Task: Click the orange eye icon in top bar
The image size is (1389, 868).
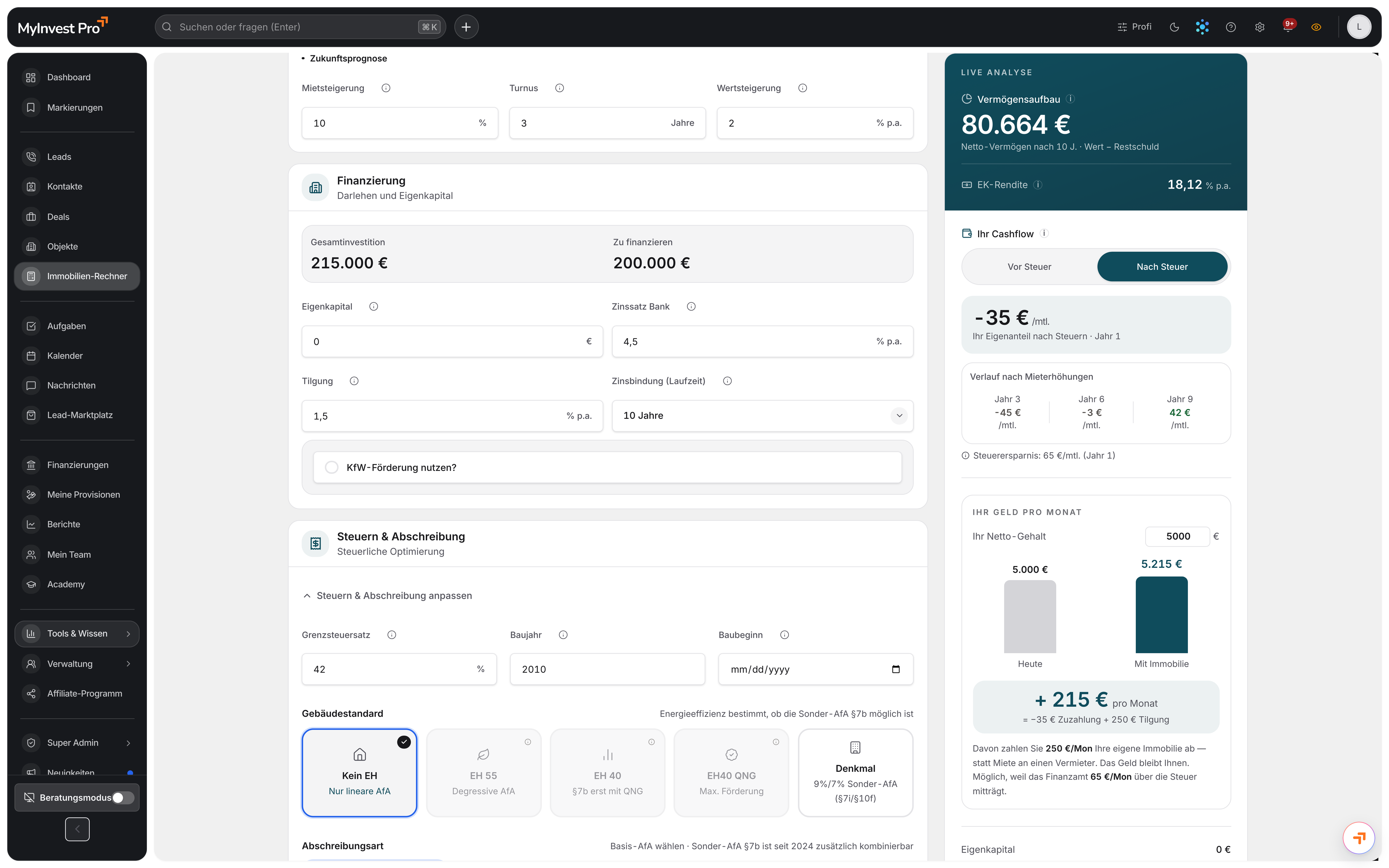Action: pyautogui.click(x=1316, y=27)
